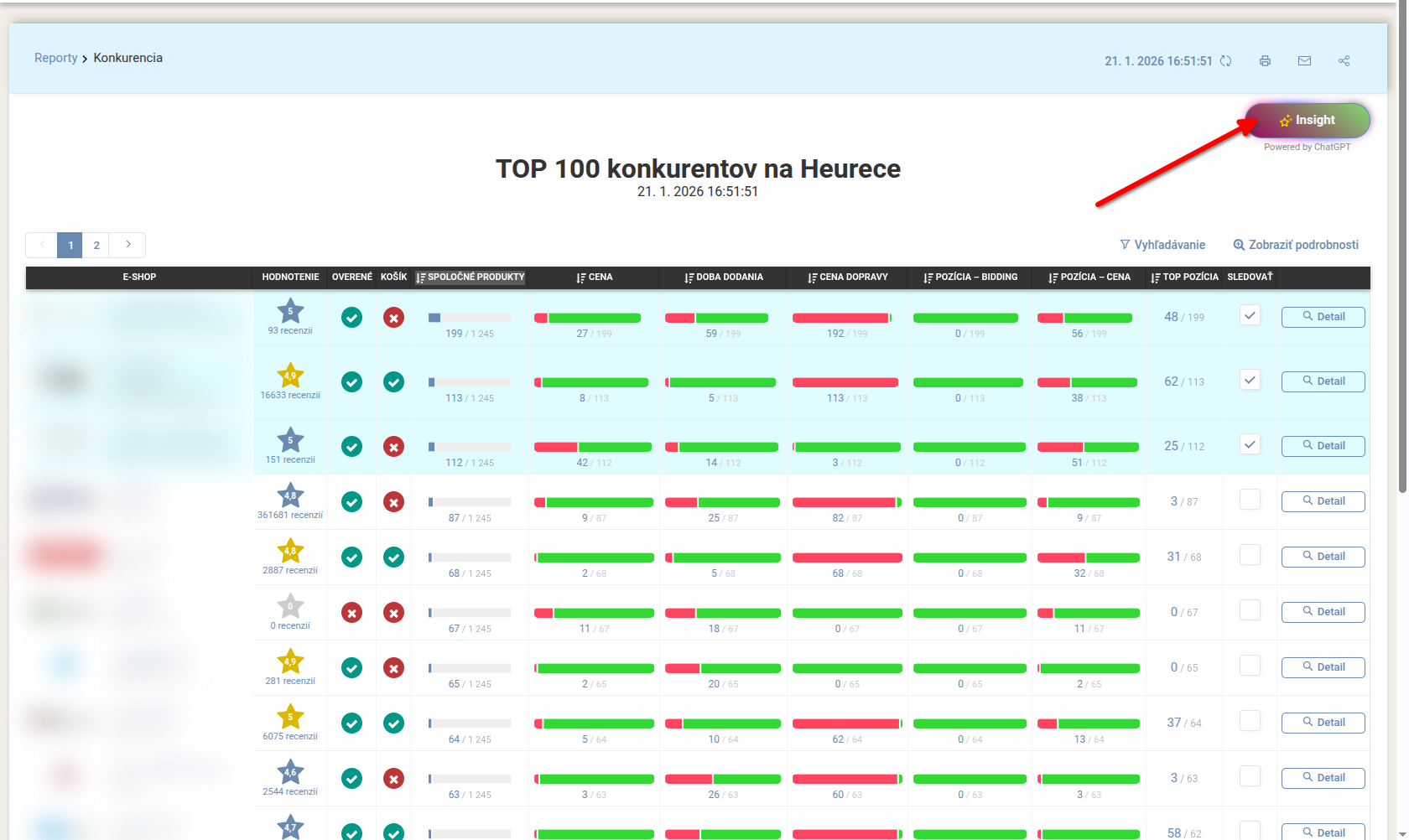Screen dimensions: 1409x840
Task: Uncheck the Sledovať checkbox in first row
Action: (x=1250, y=315)
